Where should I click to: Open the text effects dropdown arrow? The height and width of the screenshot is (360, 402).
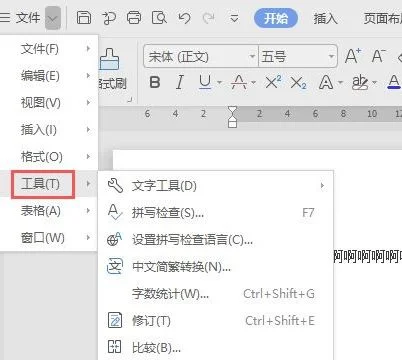click(x=340, y=82)
